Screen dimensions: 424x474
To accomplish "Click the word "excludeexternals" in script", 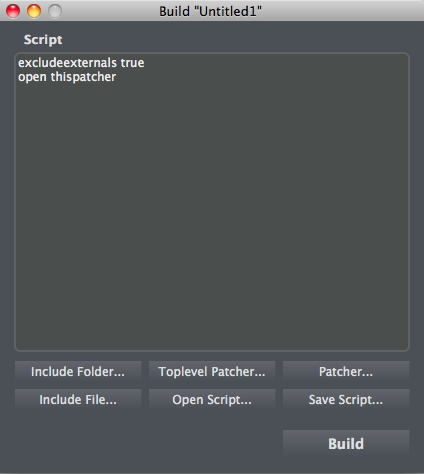I will pyautogui.click(x=67, y=63).
